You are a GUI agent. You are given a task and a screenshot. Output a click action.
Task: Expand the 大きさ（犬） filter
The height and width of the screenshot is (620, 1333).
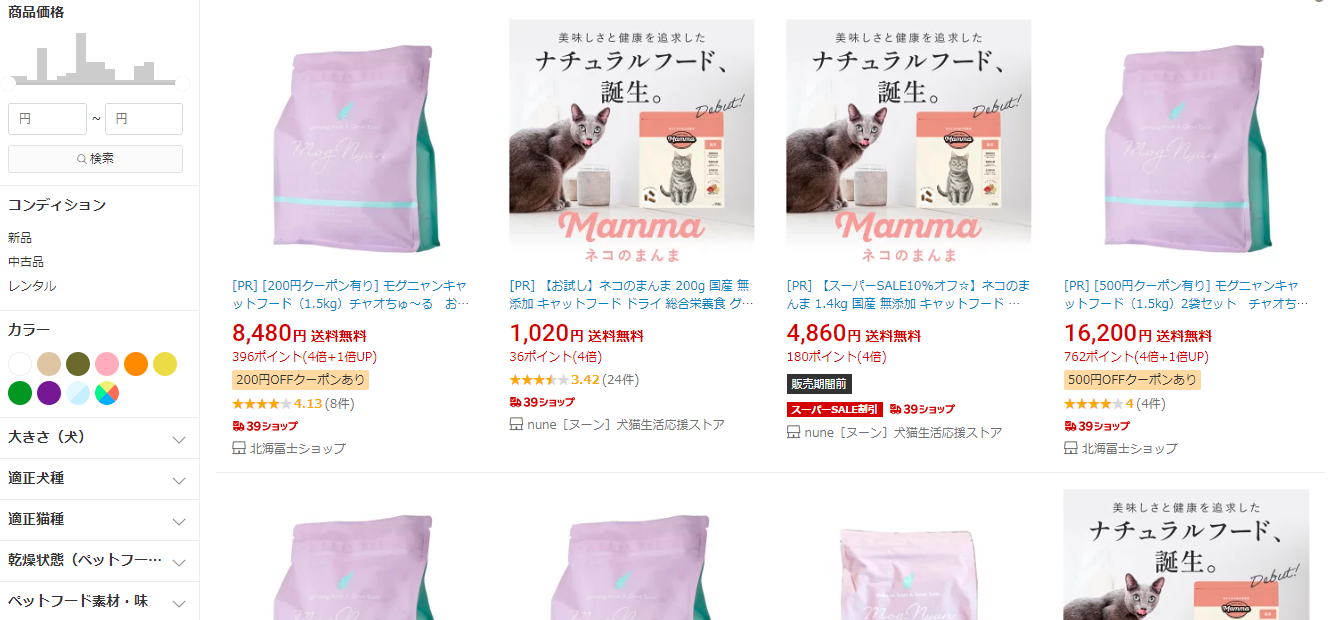[x=99, y=438]
